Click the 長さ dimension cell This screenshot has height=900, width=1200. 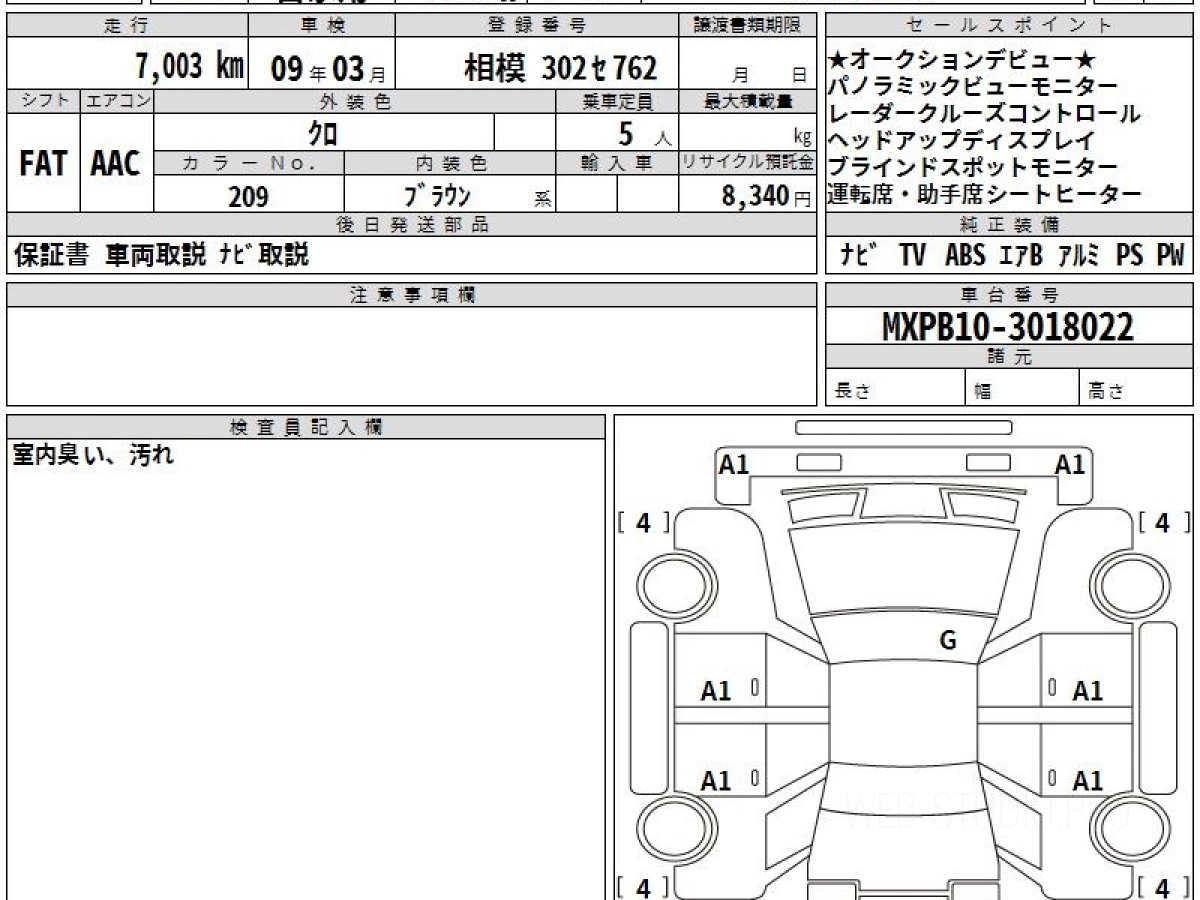pyautogui.click(x=895, y=388)
